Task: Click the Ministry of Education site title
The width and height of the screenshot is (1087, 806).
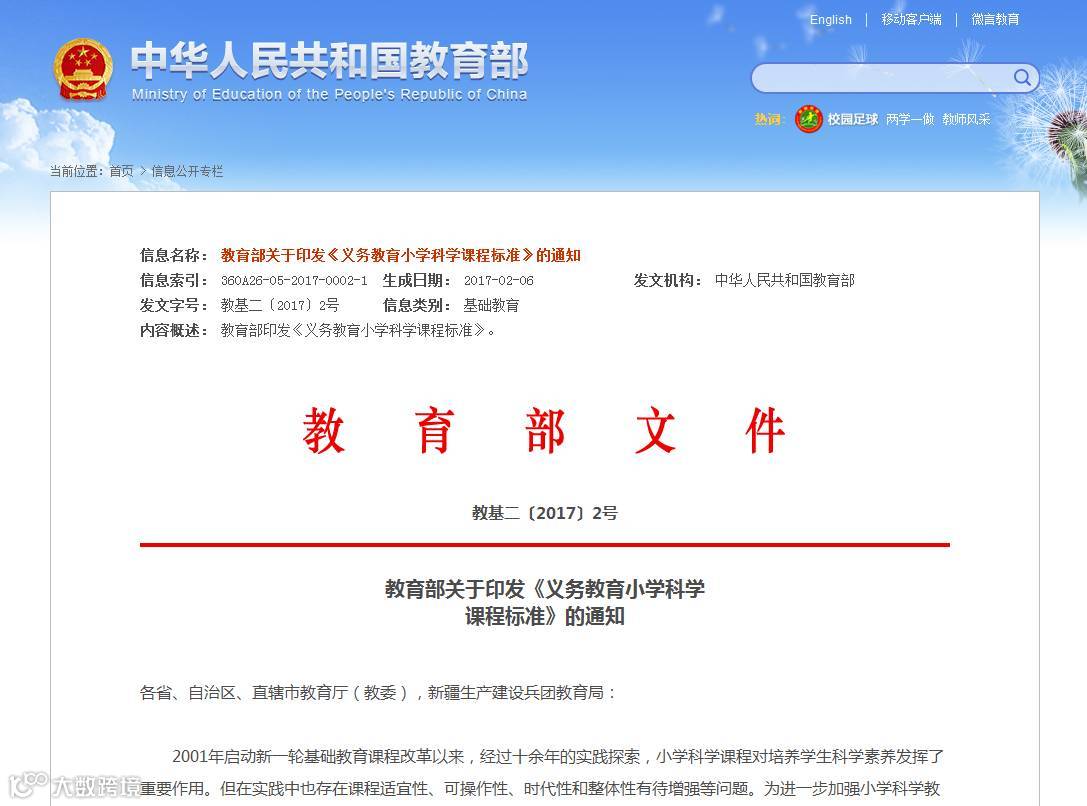Action: [x=329, y=71]
